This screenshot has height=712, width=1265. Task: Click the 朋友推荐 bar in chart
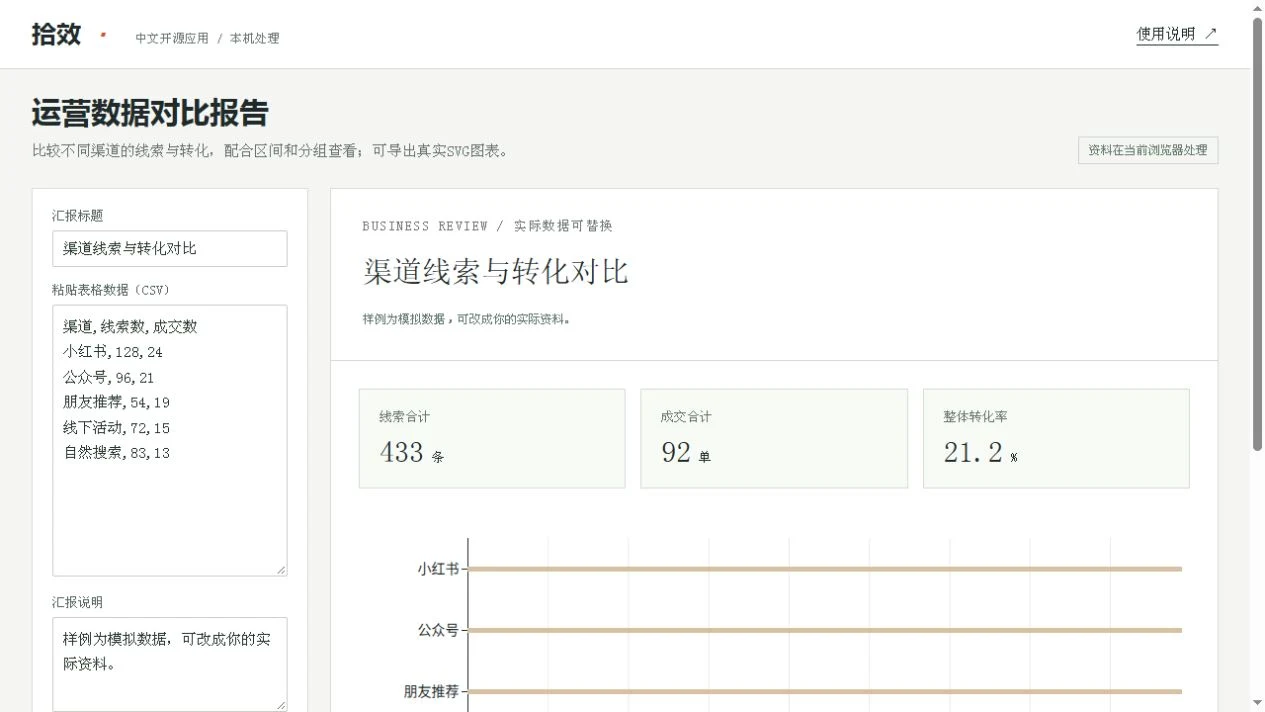(825, 691)
